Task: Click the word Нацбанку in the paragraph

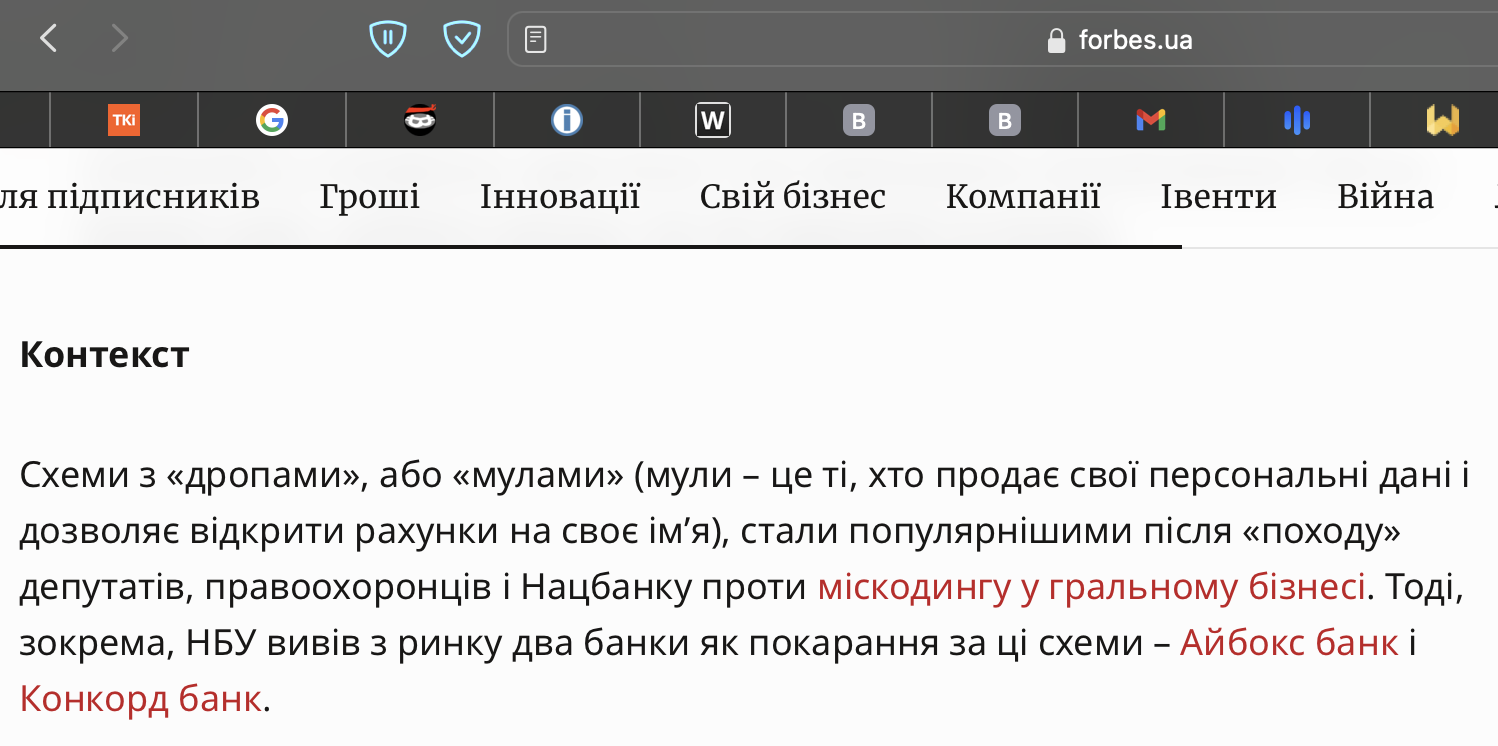Action: pyautogui.click(x=608, y=587)
